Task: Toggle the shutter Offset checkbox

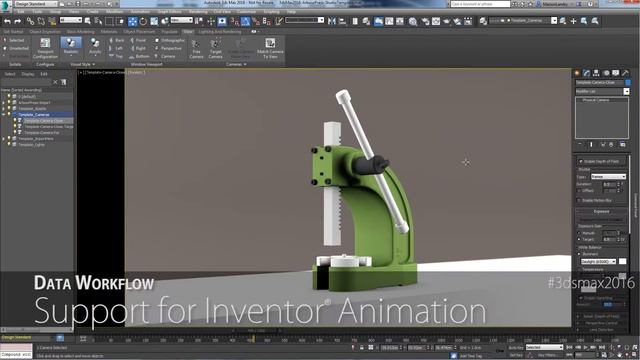Action: pos(579,191)
